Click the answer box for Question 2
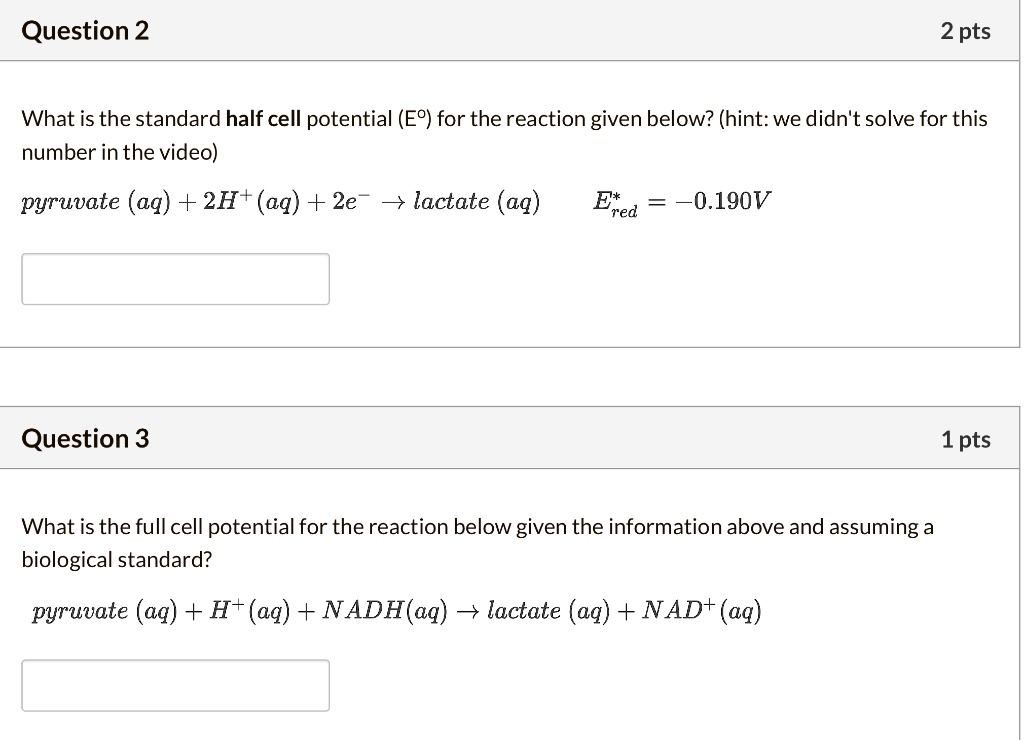This screenshot has height=740, width=1024. pyautogui.click(x=175, y=278)
